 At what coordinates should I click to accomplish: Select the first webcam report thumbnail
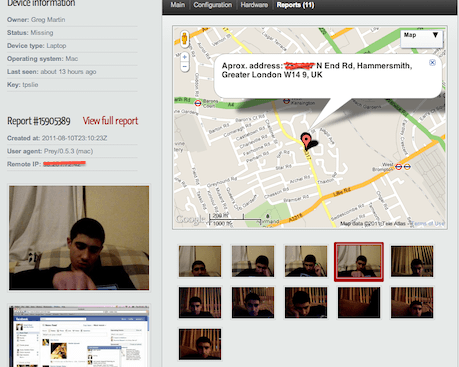[x=200, y=261]
